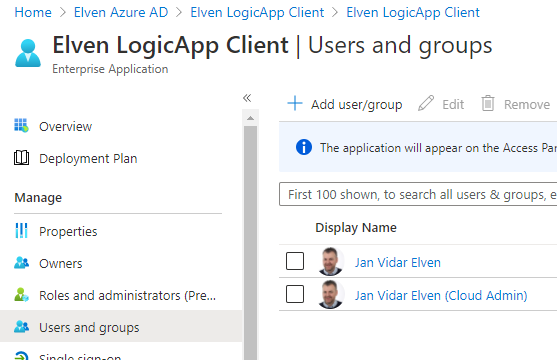Collapse the sidebar with double chevron
The width and height of the screenshot is (557, 360).
click(247, 98)
